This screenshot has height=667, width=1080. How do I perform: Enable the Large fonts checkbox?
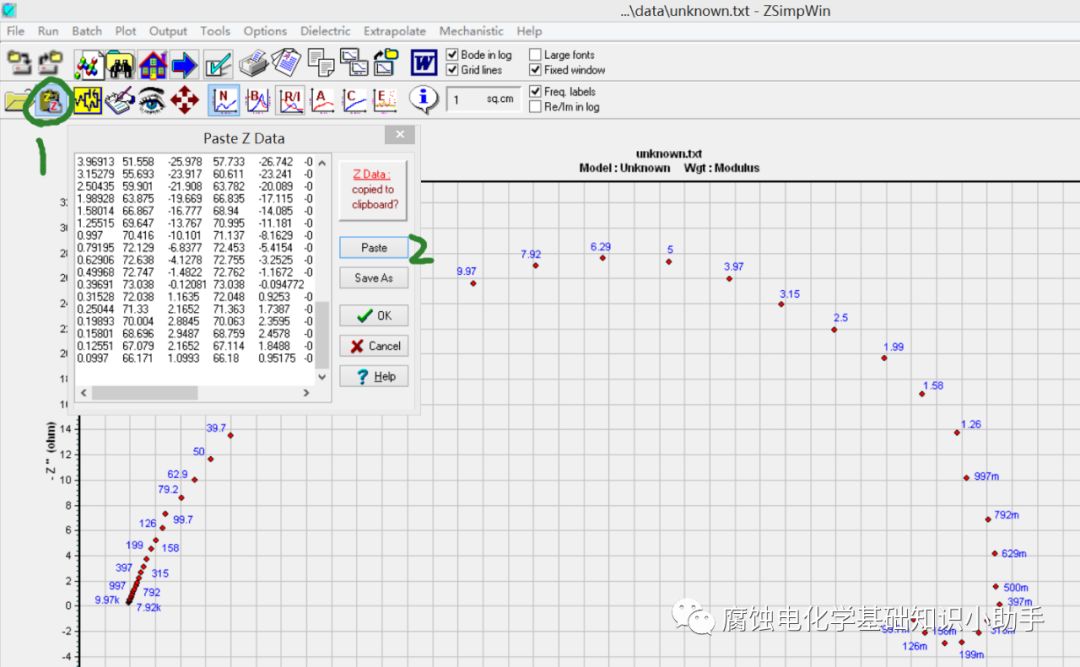point(535,55)
